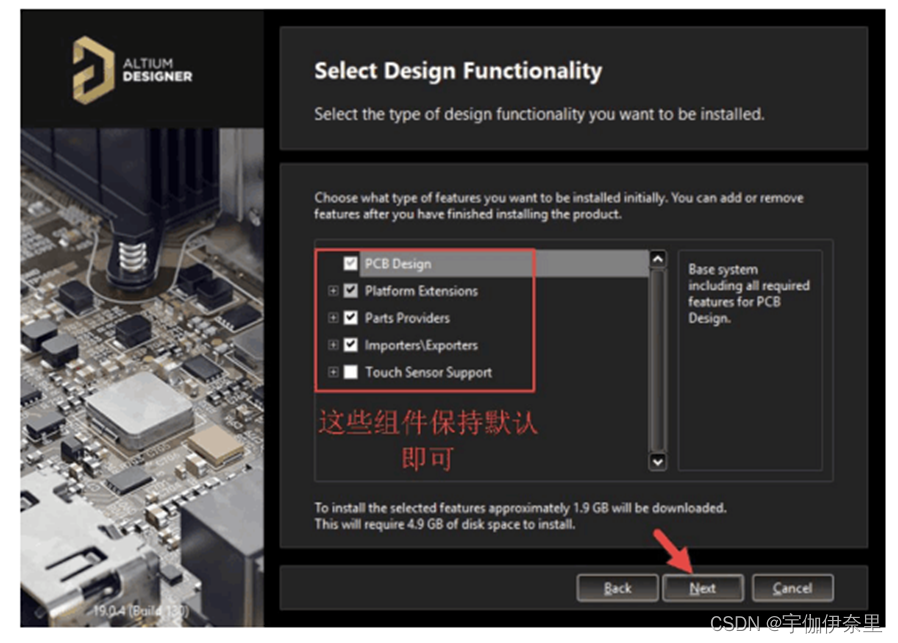
Task: Click the feature list scroll up arrow
Action: 658,259
